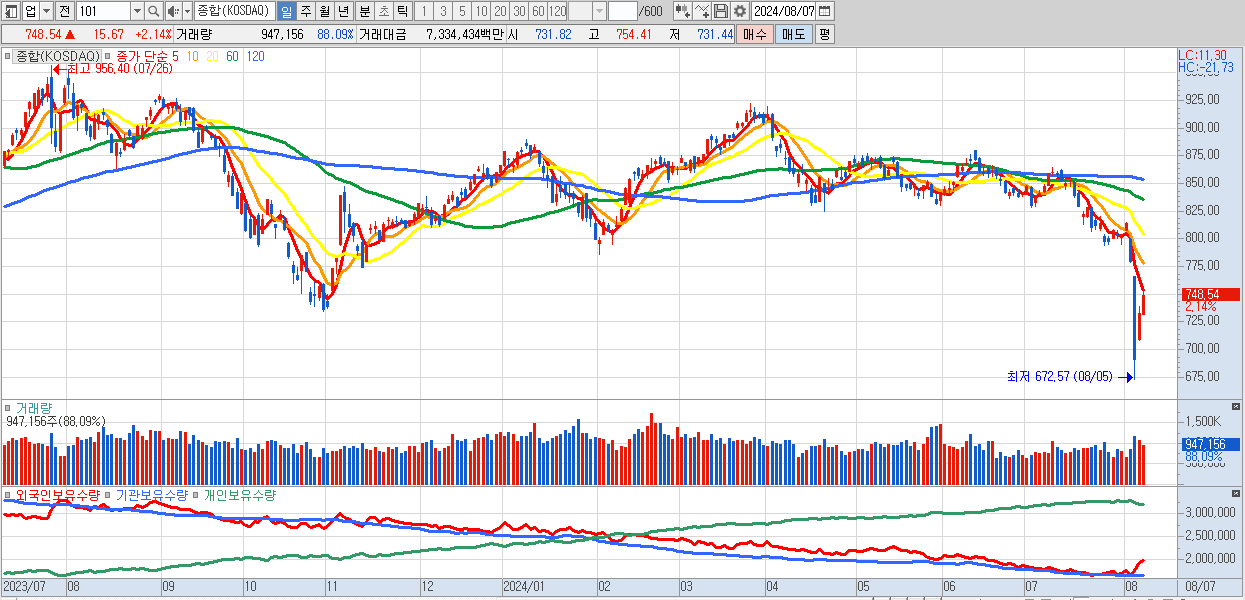This screenshot has width=1245, height=600.
Task: Click the candlestick chart settings icon
Action: coord(682,11)
